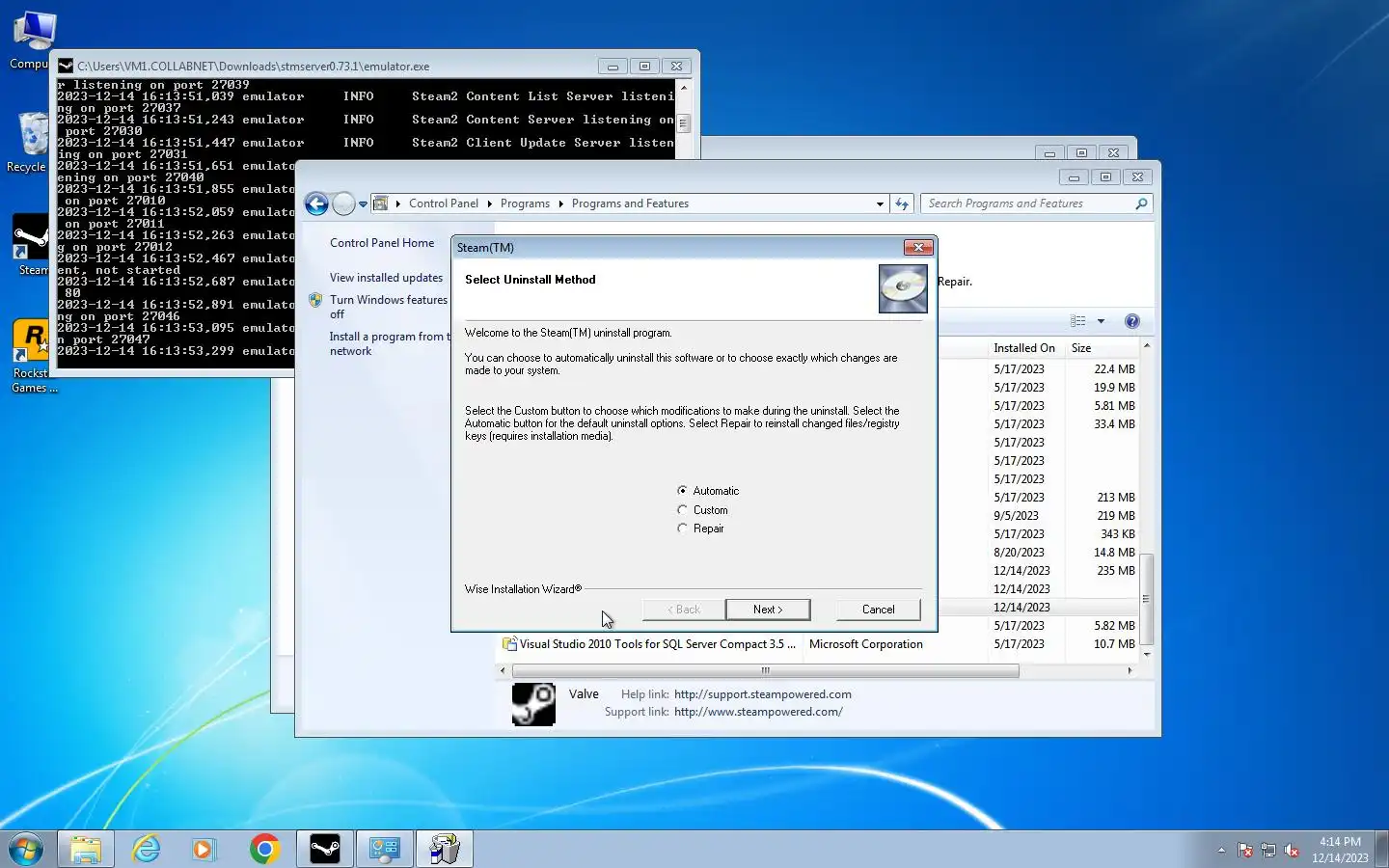Open the Help question mark icon
This screenshot has width=1389, height=868.
(1132, 321)
